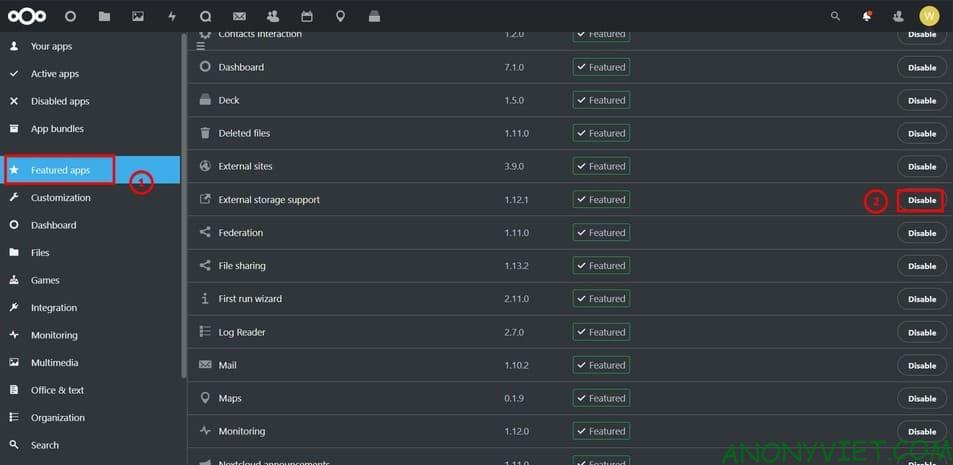This screenshot has height=465, width=953.
Task: Open the Mail envelope icon in top bar
Action: (239, 16)
